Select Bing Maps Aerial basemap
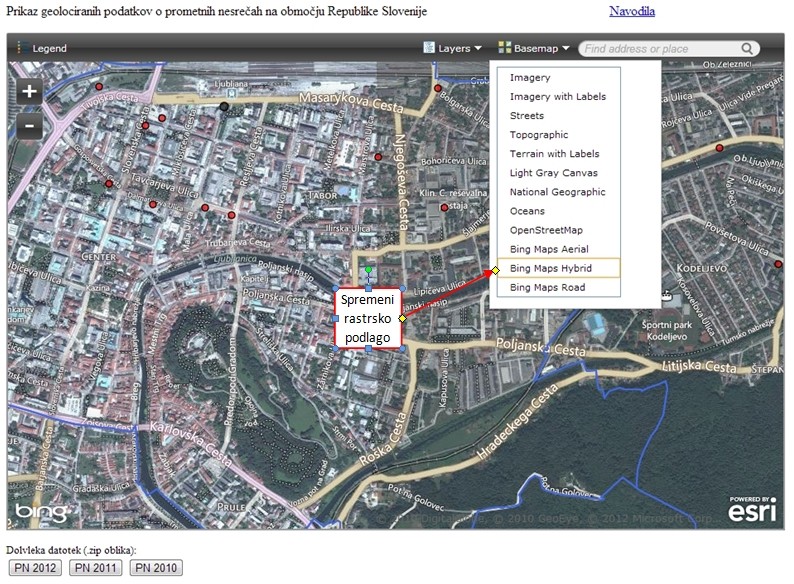This screenshot has width=794, height=584. (559, 249)
